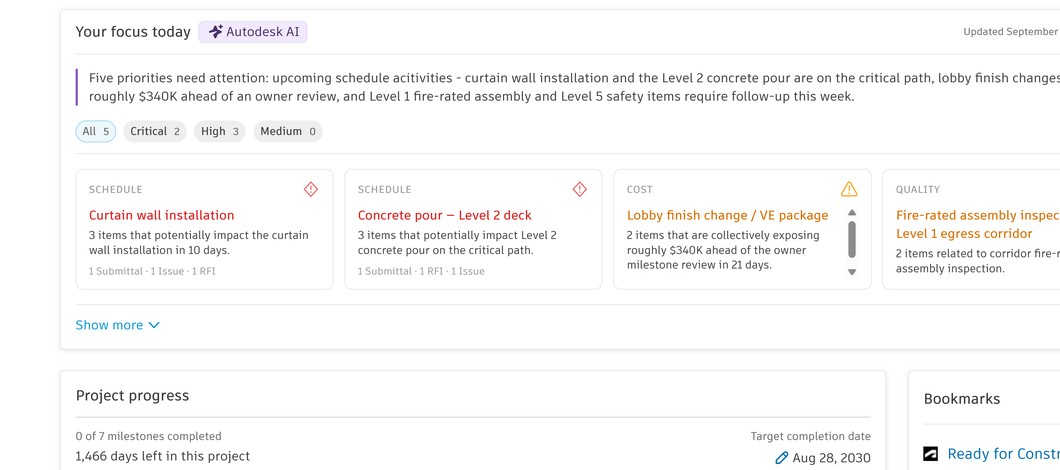The width and height of the screenshot is (1060, 470).
Task: Filter priorities by Critical 2
Action: coord(155,131)
